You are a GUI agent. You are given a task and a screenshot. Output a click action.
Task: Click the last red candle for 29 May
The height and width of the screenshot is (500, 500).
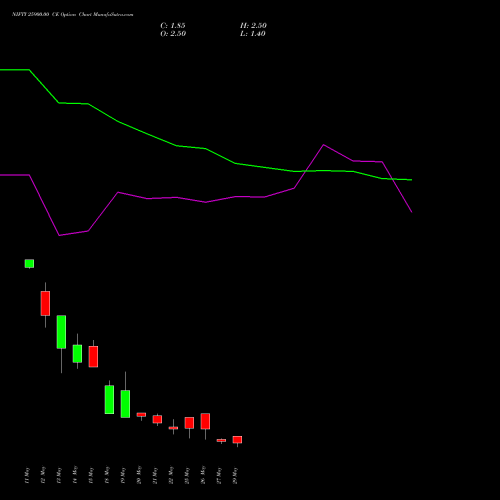click(237, 440)
